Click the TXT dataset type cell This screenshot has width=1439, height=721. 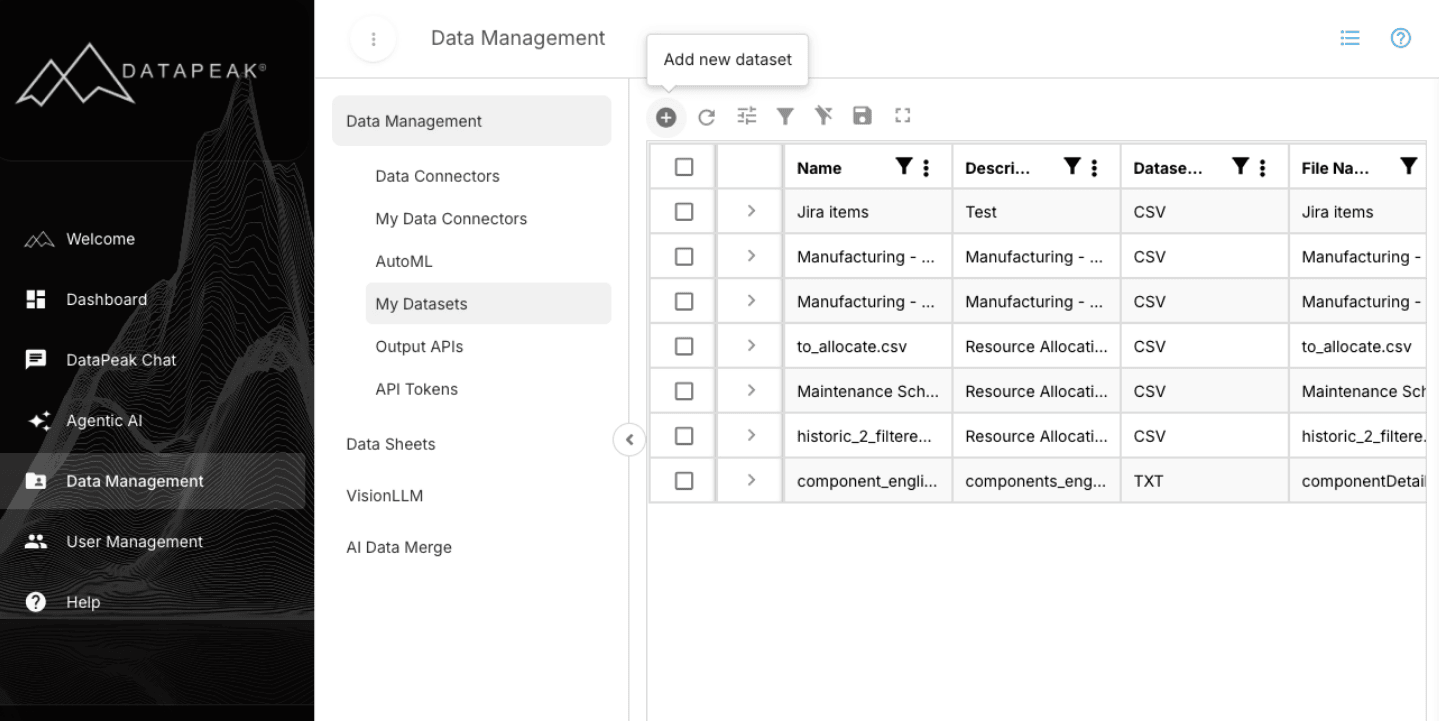pyautogui.click(x=1204, y=481)
